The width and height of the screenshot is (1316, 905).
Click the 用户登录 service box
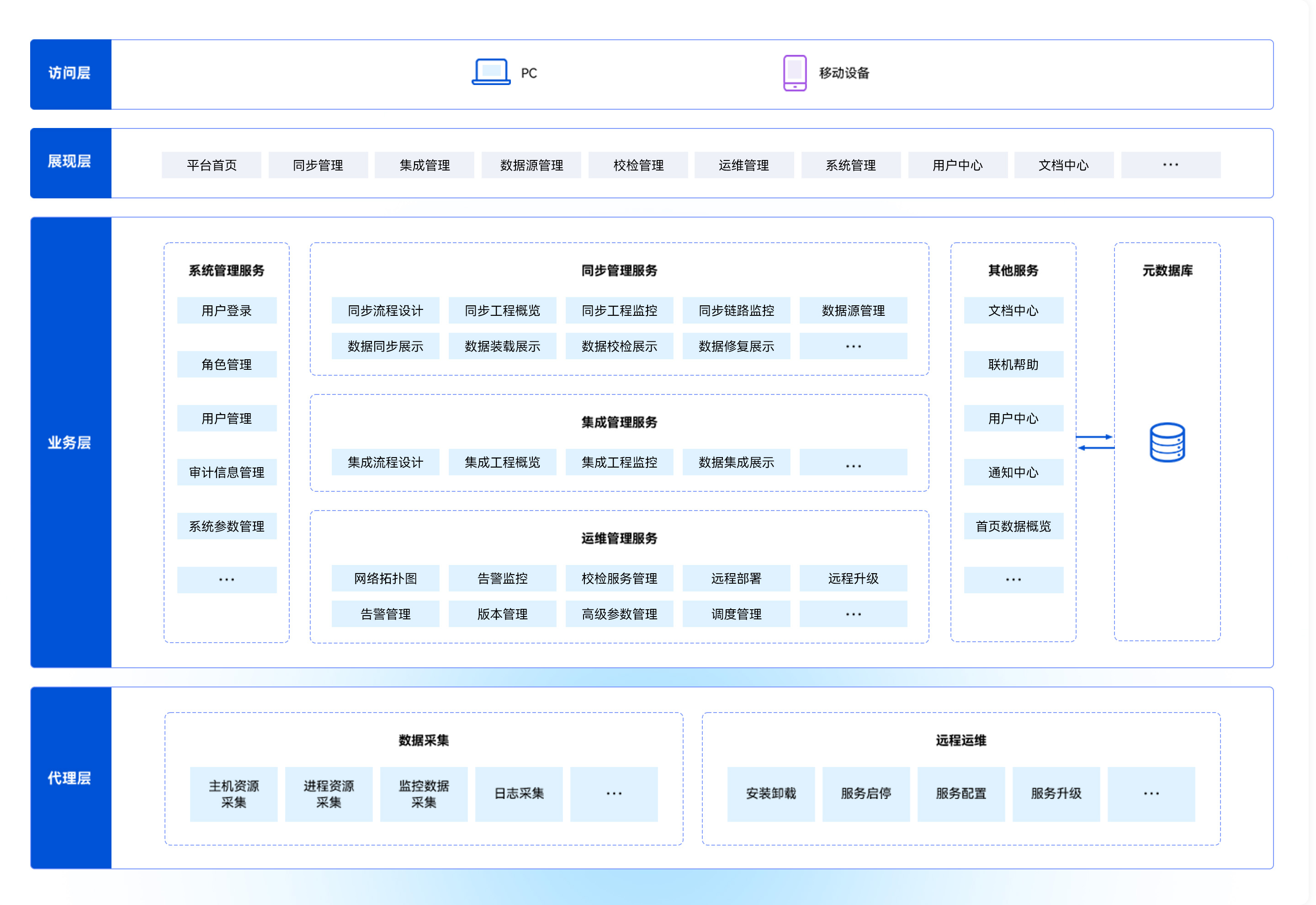227,310
